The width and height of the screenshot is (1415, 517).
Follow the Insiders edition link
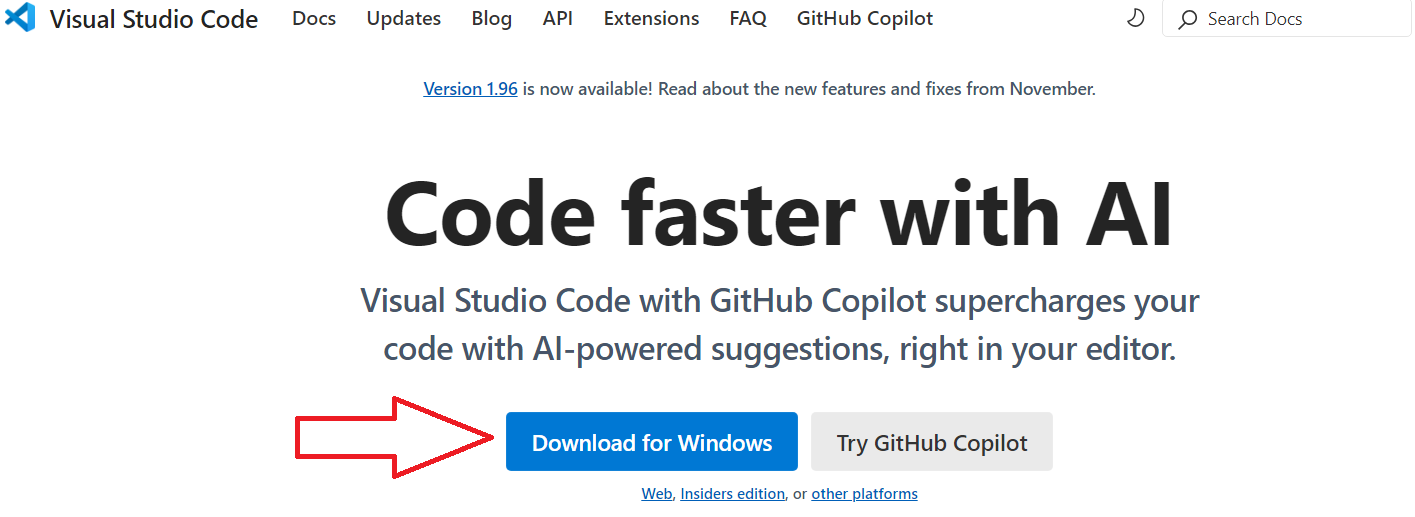(732, 494)
